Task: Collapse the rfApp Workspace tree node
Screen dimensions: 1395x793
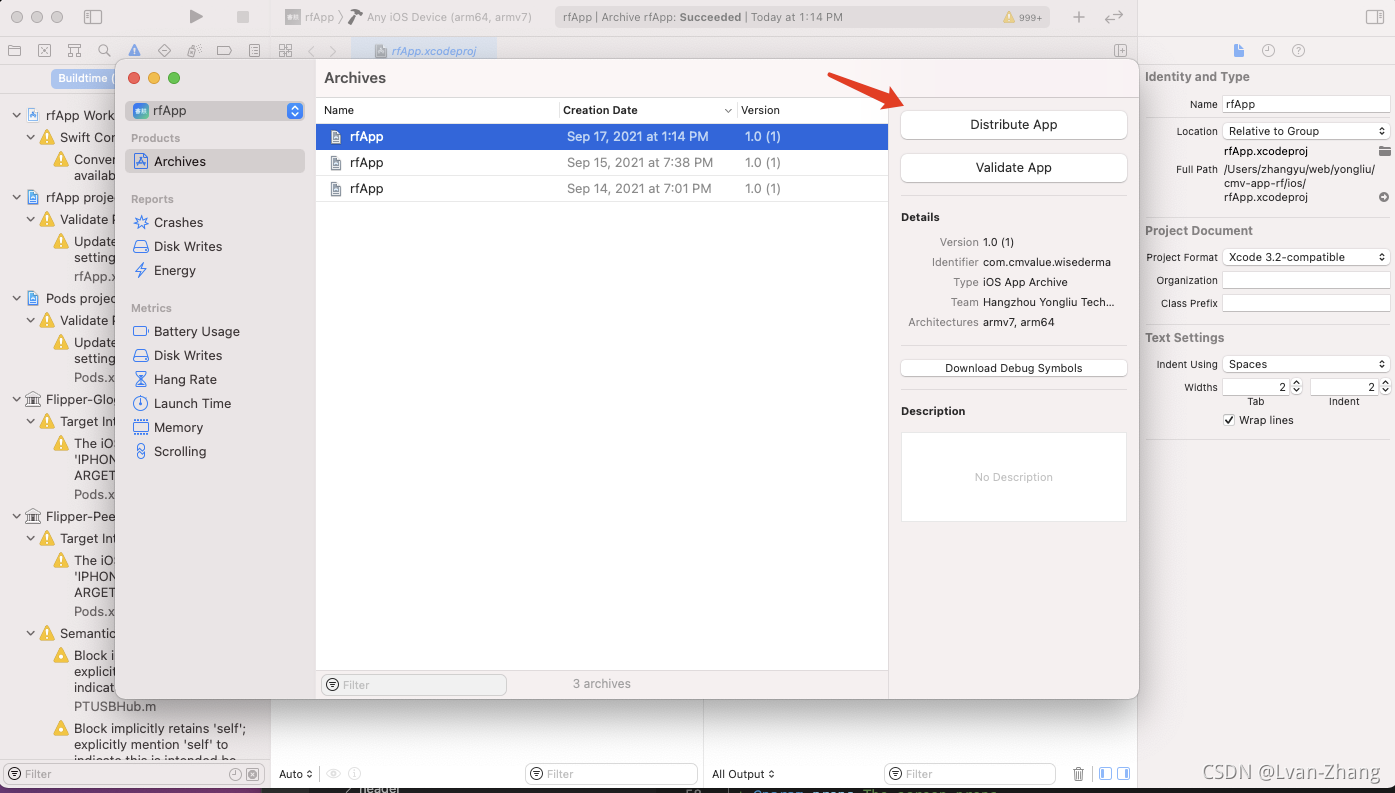Action: coord(16,115)
